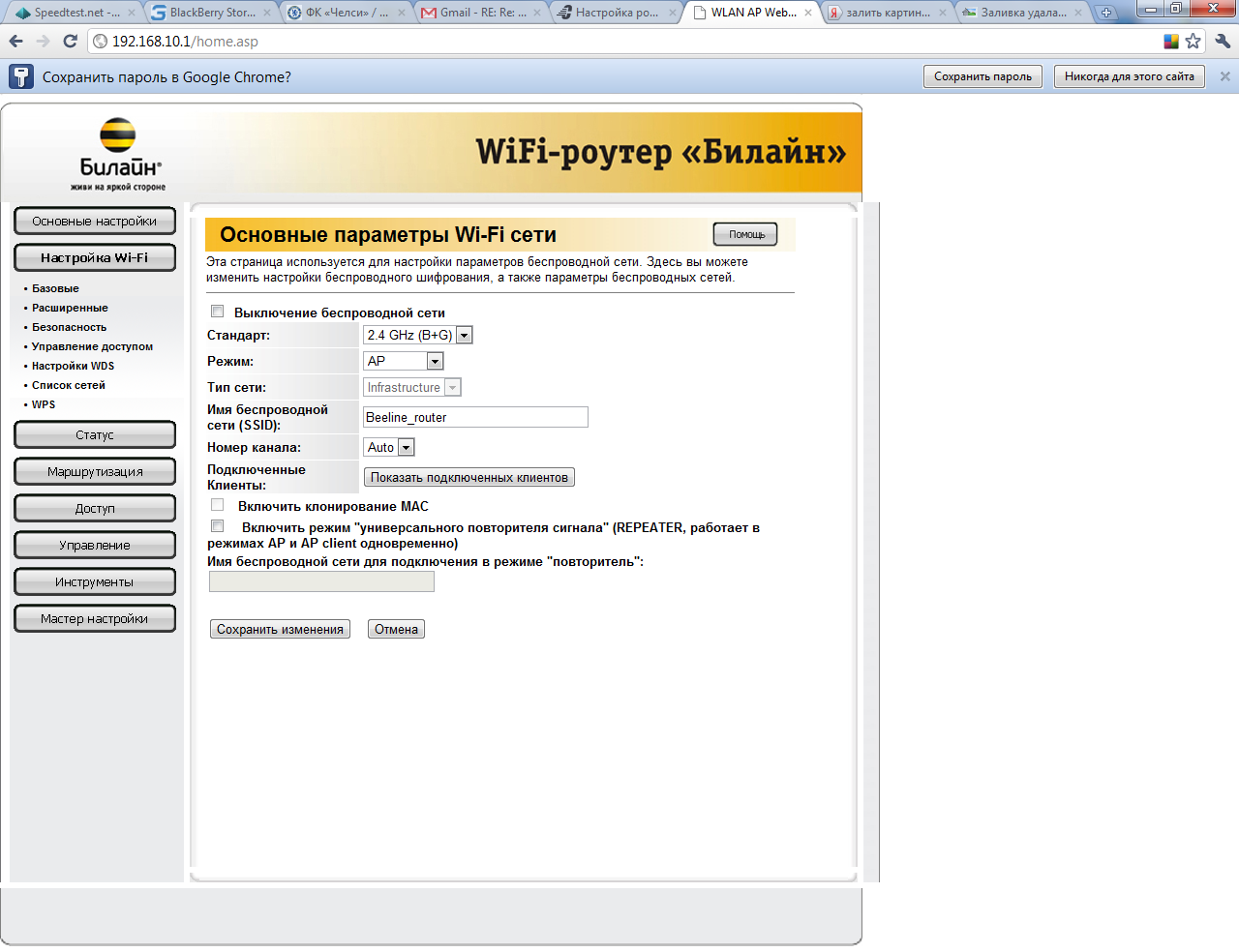Click the colored extension icon in address bar
The image size is (1239, 952).
tap(1171, 42)
